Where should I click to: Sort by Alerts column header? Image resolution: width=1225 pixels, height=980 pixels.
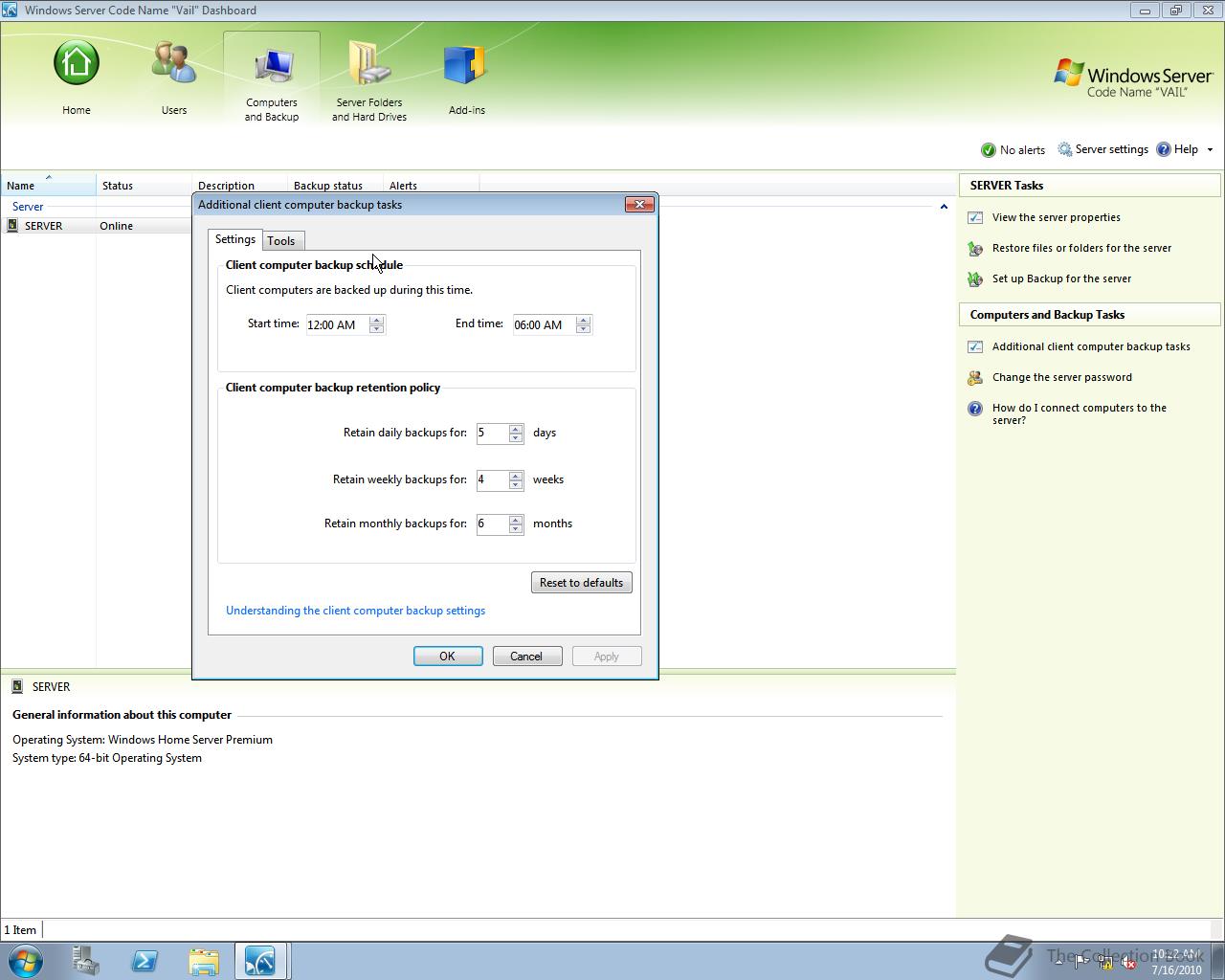[x=431, y=186]
